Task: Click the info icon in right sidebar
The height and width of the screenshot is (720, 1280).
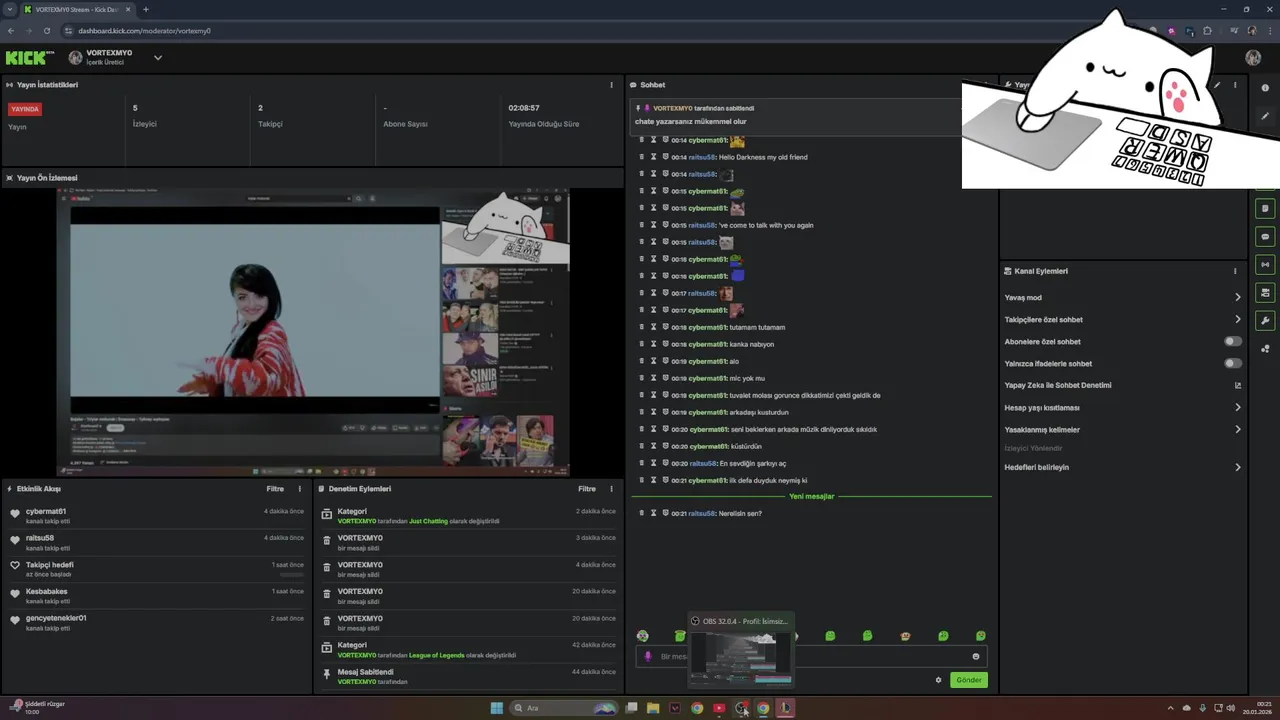Action: tap(1265, 88)
